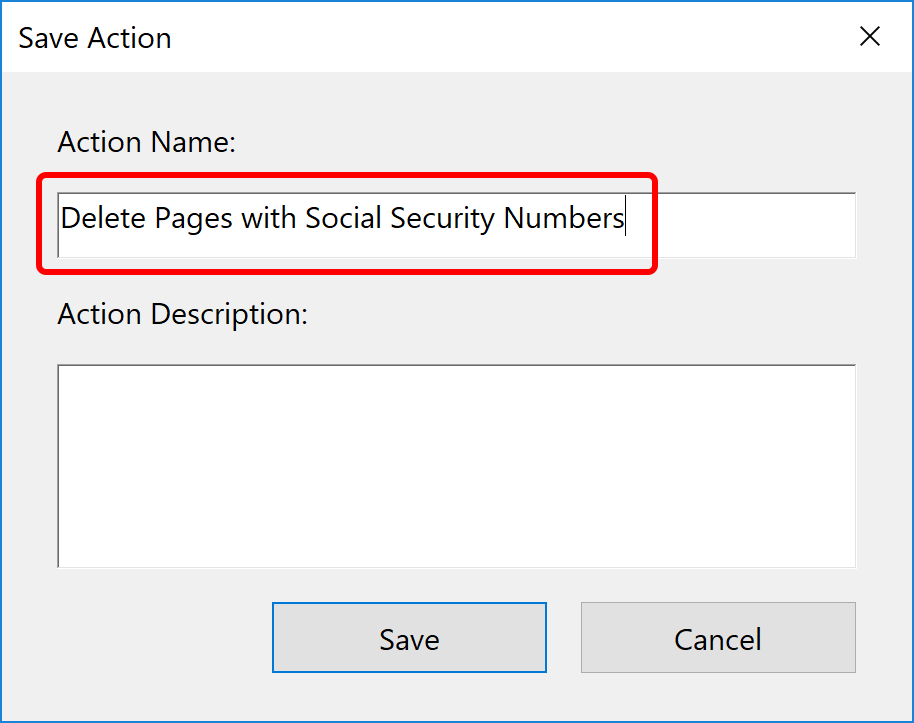Viewport: 914px width, 723px height.
Task: Close the Save Action dialog
Action: pyautogui.click(x=870, y=37)
